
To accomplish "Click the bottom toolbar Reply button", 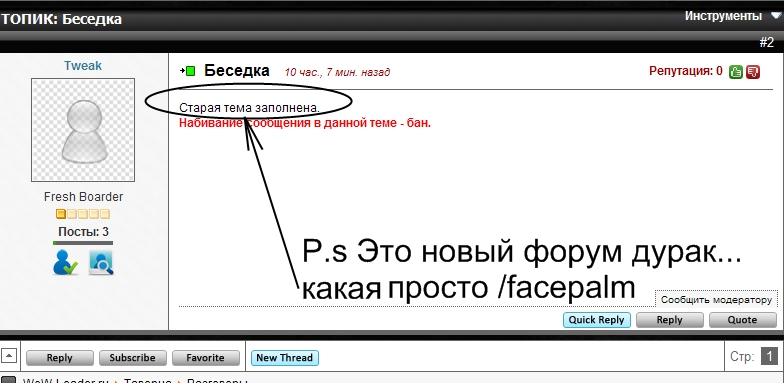I will click(x=60, y=358).
